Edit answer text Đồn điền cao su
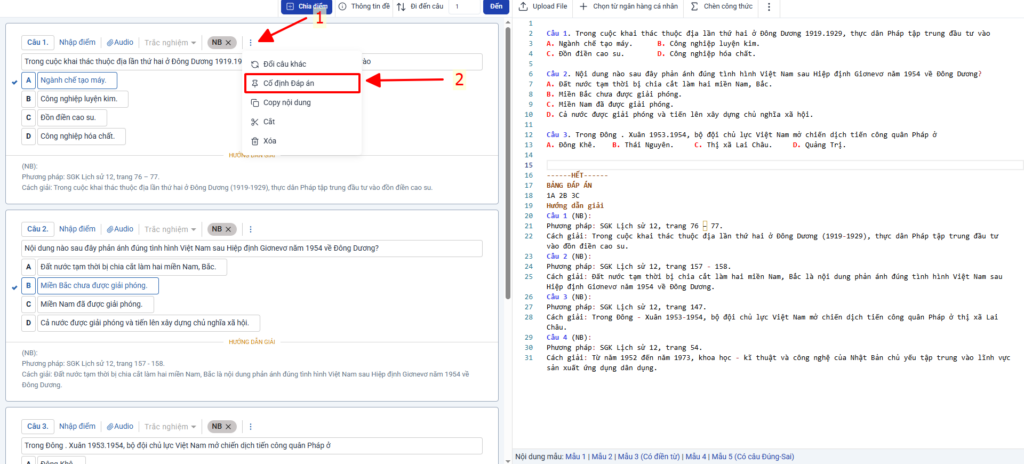1024x464 pixels. (x=71, y=118)
